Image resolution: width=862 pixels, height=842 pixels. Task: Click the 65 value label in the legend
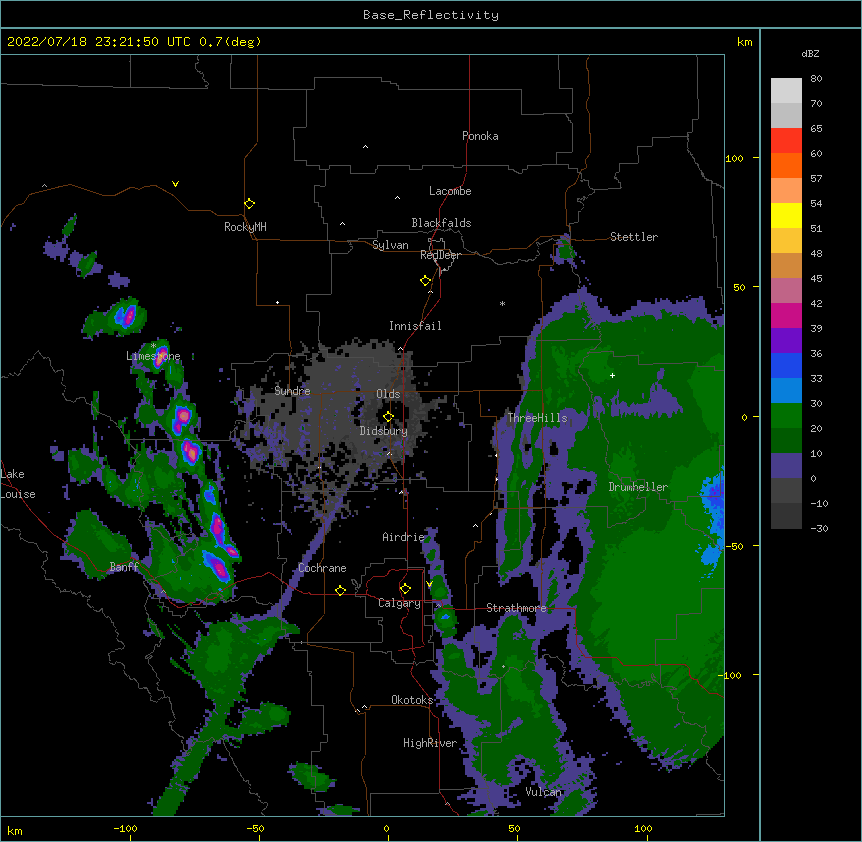(x=816, y=129)
